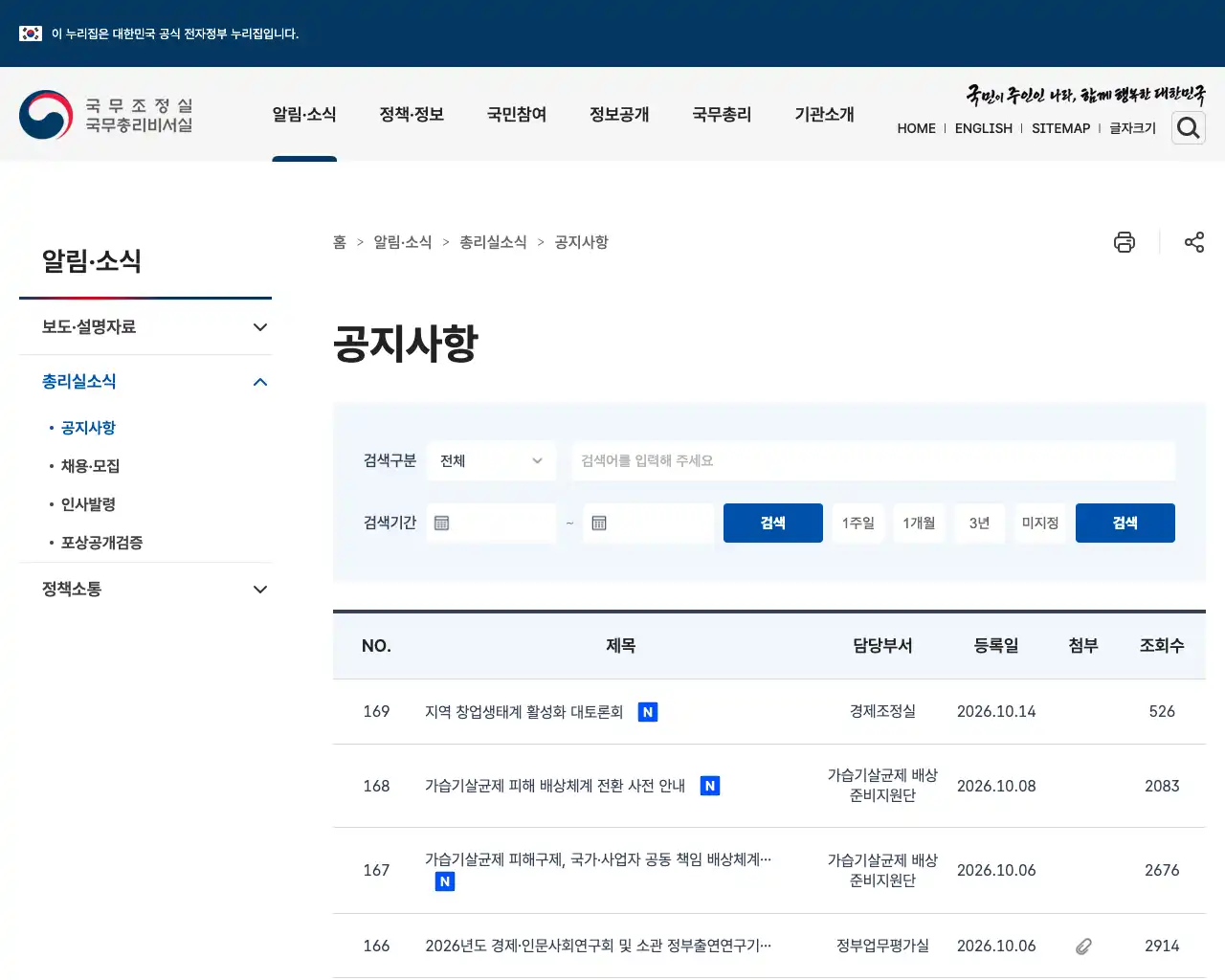
Task: Open the site search magnifier icon
Action: click(x=1189, y=127)
